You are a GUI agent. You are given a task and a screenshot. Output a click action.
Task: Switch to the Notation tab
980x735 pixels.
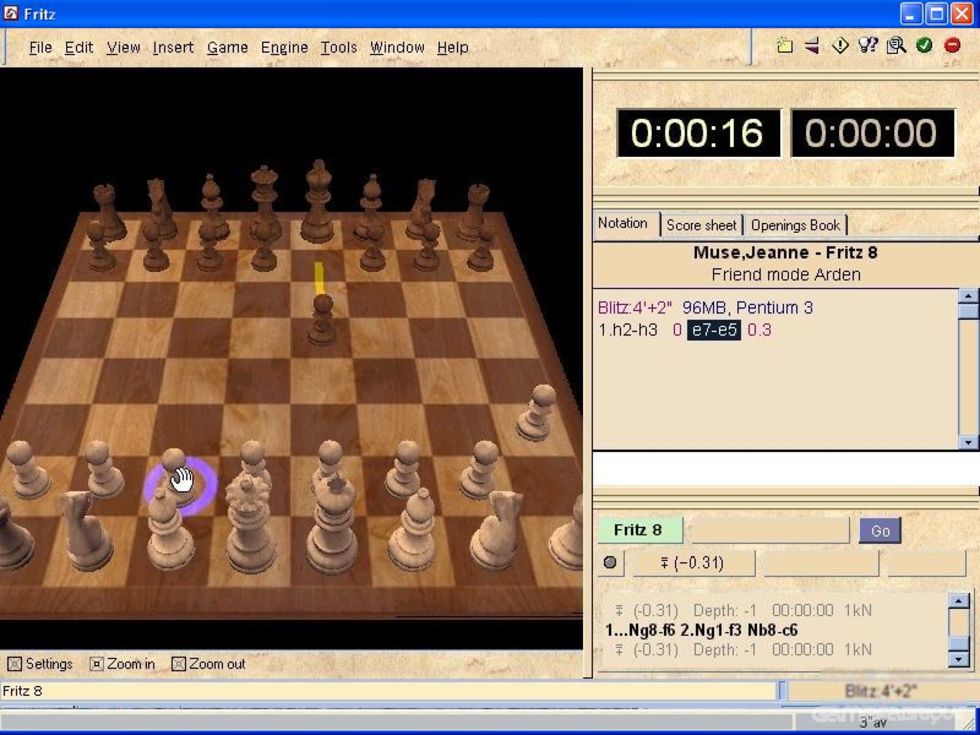click(x=623, y=223)
